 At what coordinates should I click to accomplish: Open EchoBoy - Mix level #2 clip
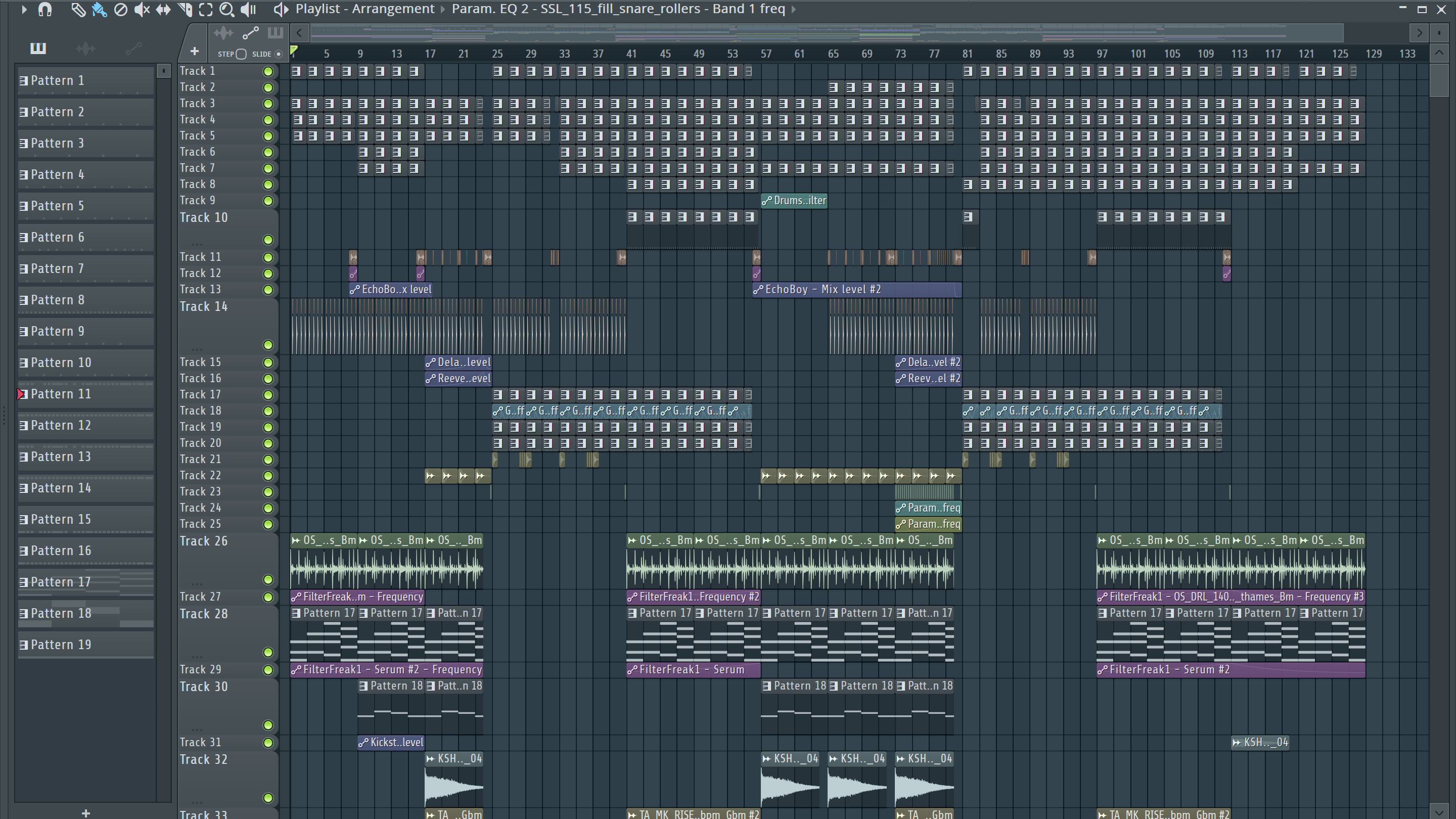pos(857,290)
